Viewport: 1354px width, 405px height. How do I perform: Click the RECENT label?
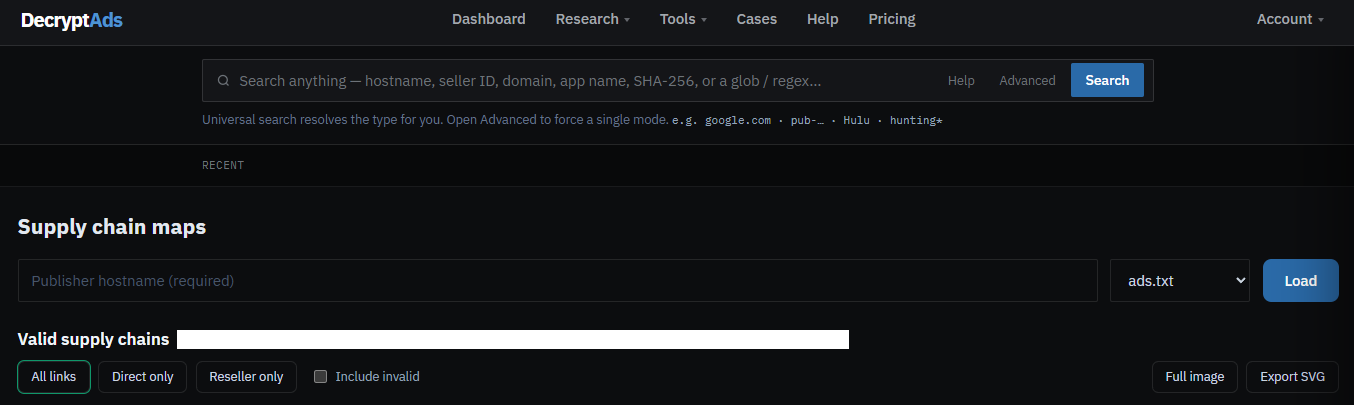click(223, 165)
